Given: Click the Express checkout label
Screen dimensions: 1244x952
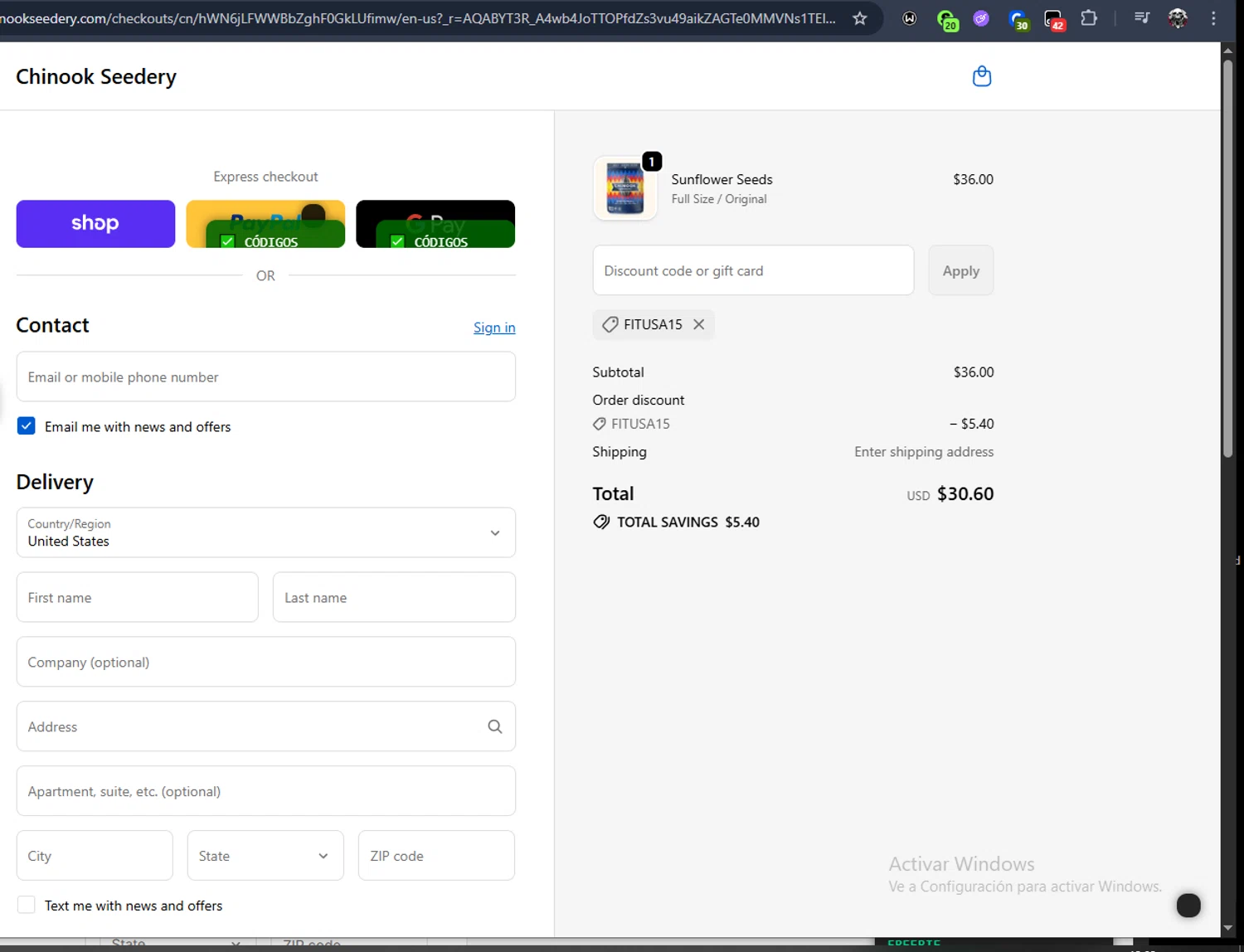Looking at the screenshot, I should coord(265,177).
